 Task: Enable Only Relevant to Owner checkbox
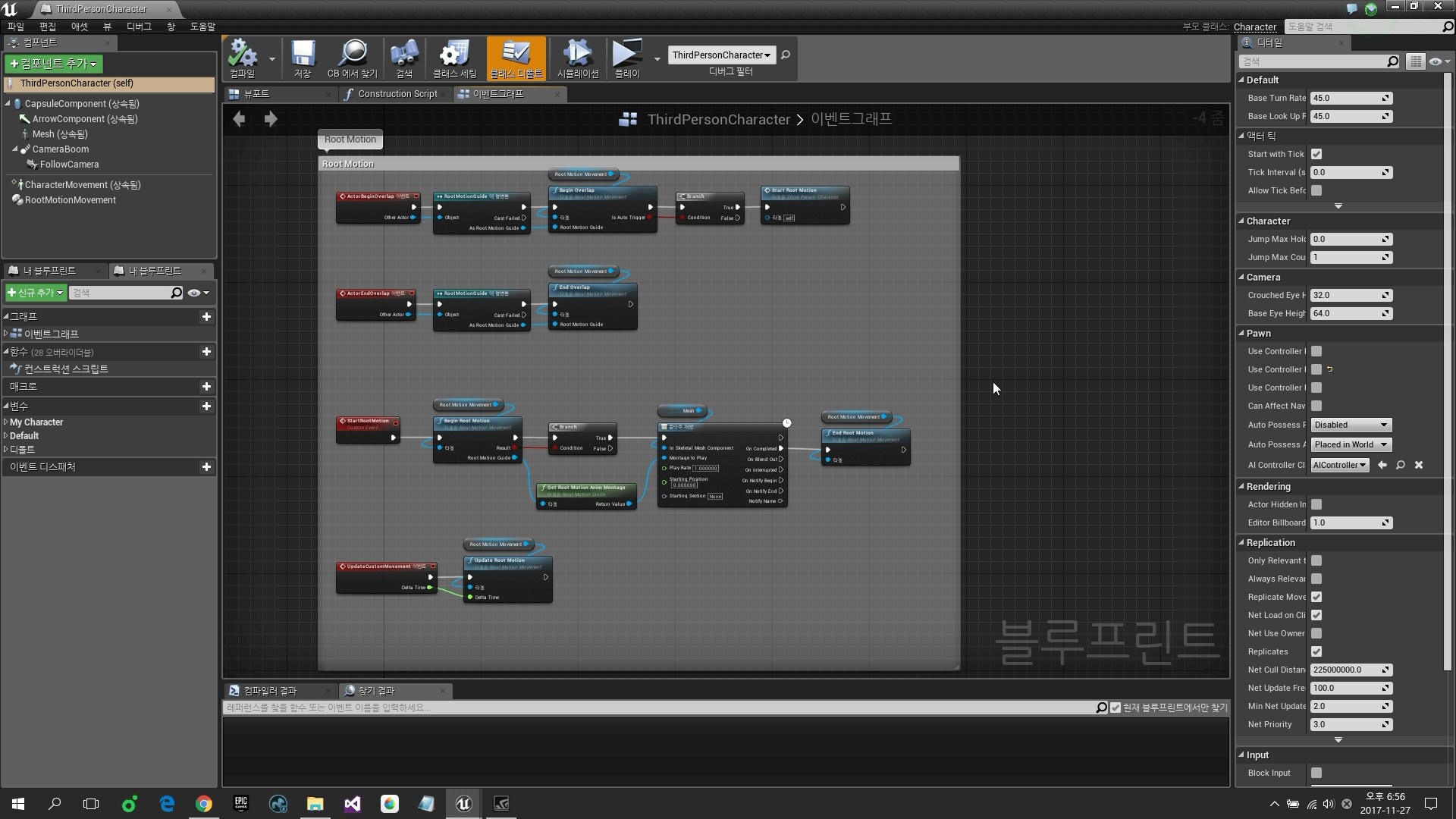1316,560
